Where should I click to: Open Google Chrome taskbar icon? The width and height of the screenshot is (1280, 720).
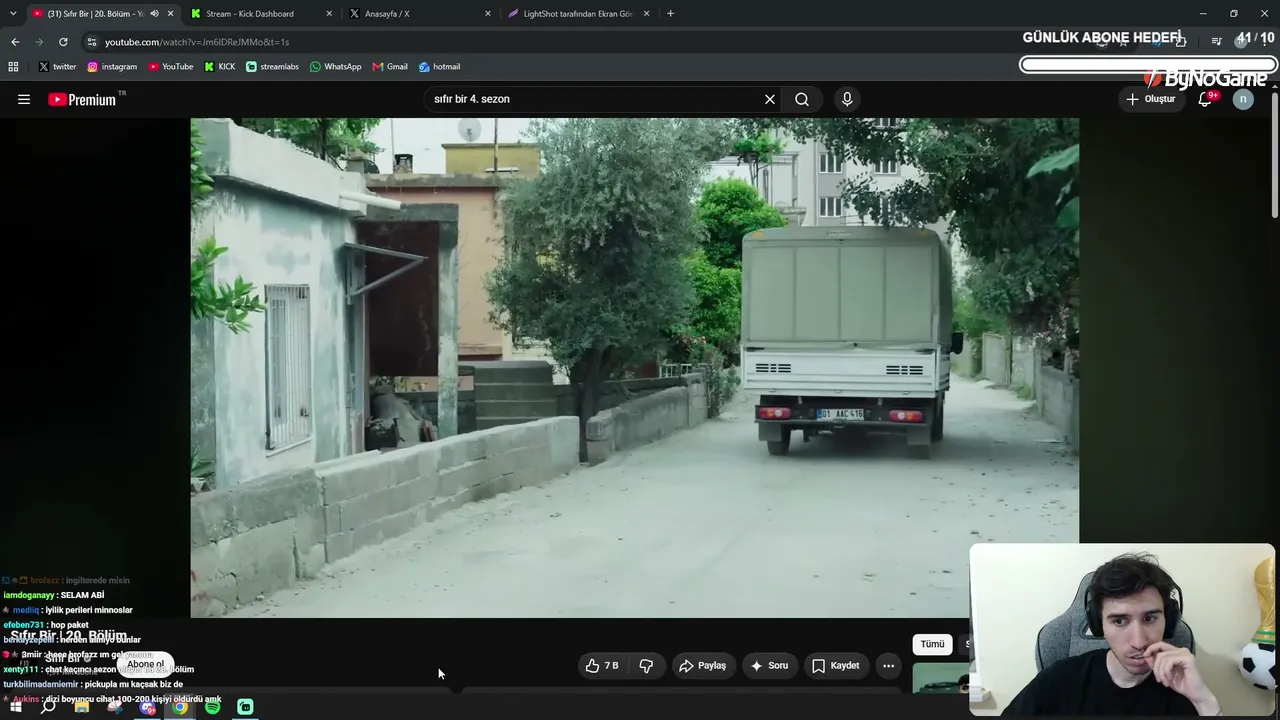pyautogui.click(x=180, y=707)
